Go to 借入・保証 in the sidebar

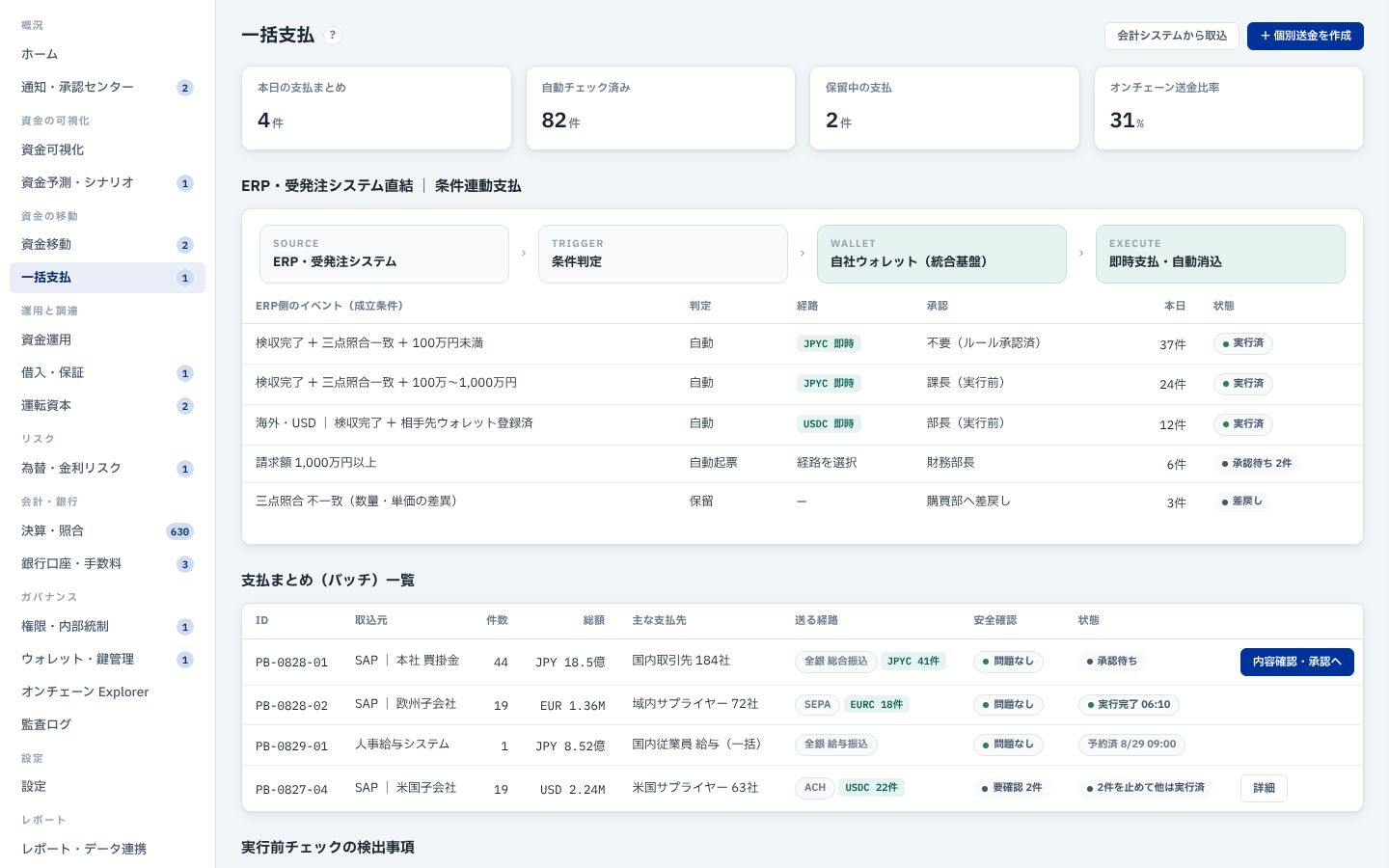coord(107,372)
